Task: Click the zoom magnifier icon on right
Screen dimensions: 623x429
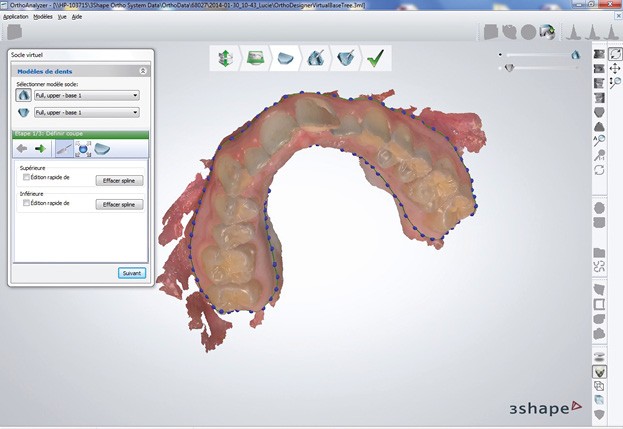Action: click(x=614, y=82)
